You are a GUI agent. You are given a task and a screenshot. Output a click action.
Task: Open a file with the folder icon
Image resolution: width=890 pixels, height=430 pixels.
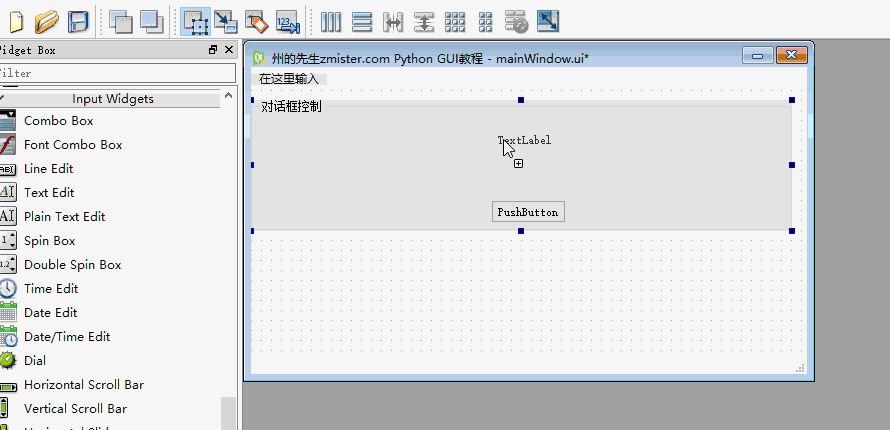pyautogui.click(x=47, y=22)
